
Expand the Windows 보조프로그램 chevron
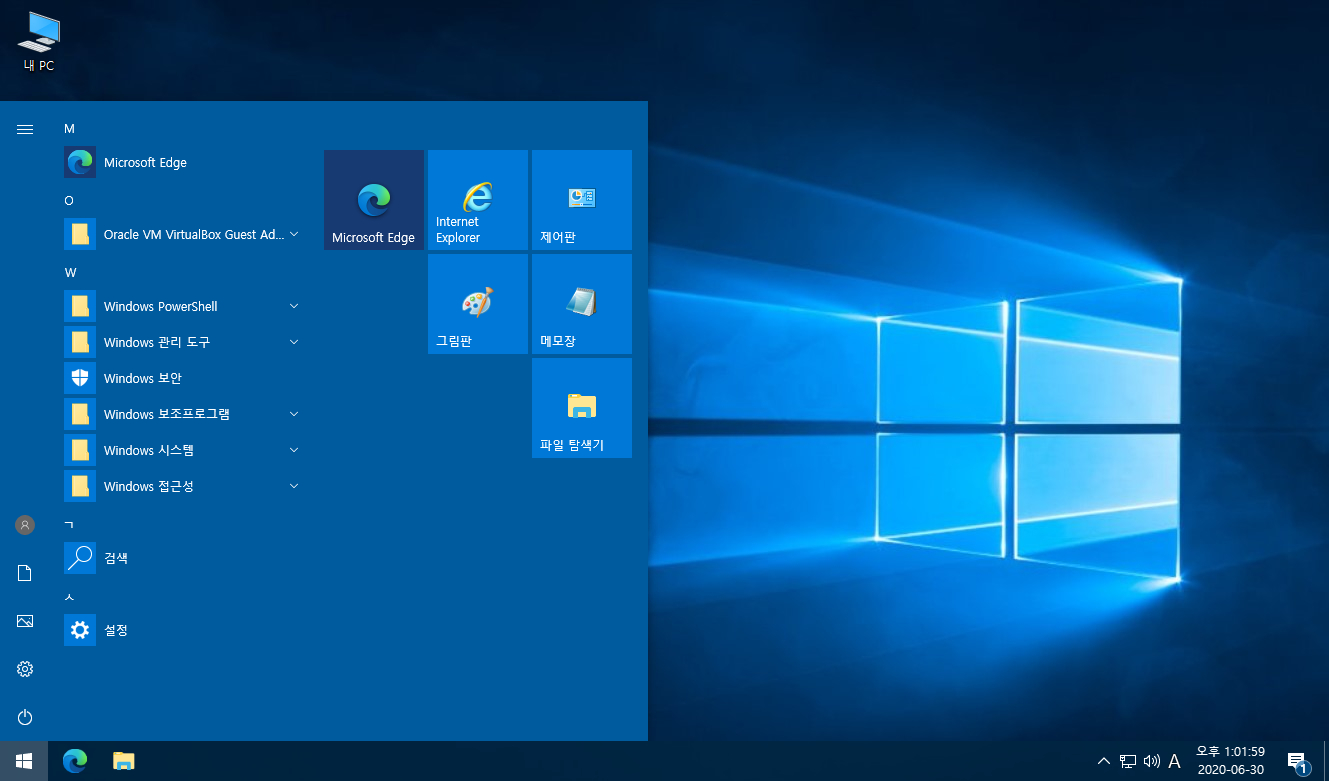click(294, 414)
